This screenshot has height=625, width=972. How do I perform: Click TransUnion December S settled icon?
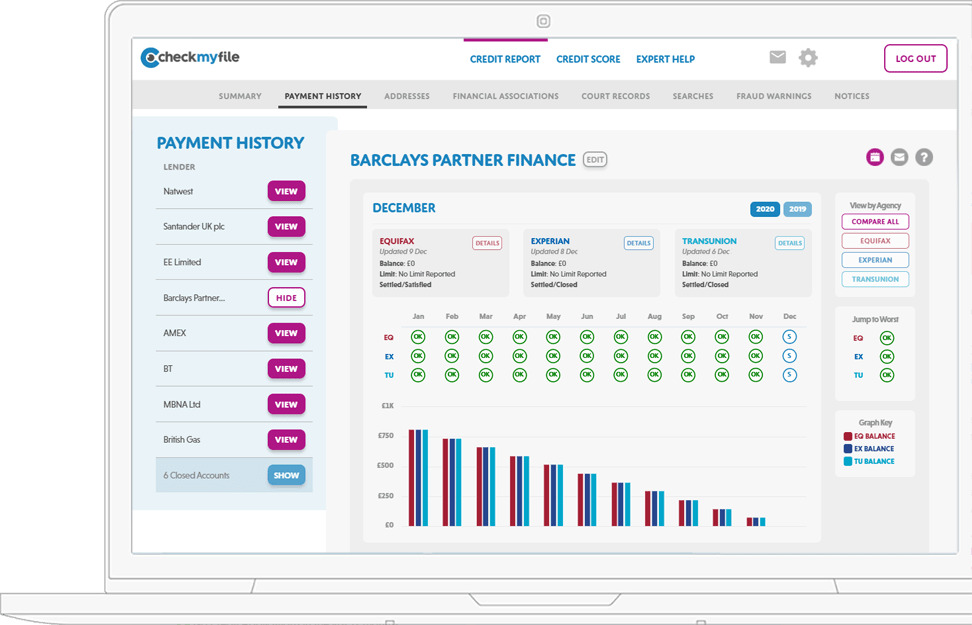(789, 375)
